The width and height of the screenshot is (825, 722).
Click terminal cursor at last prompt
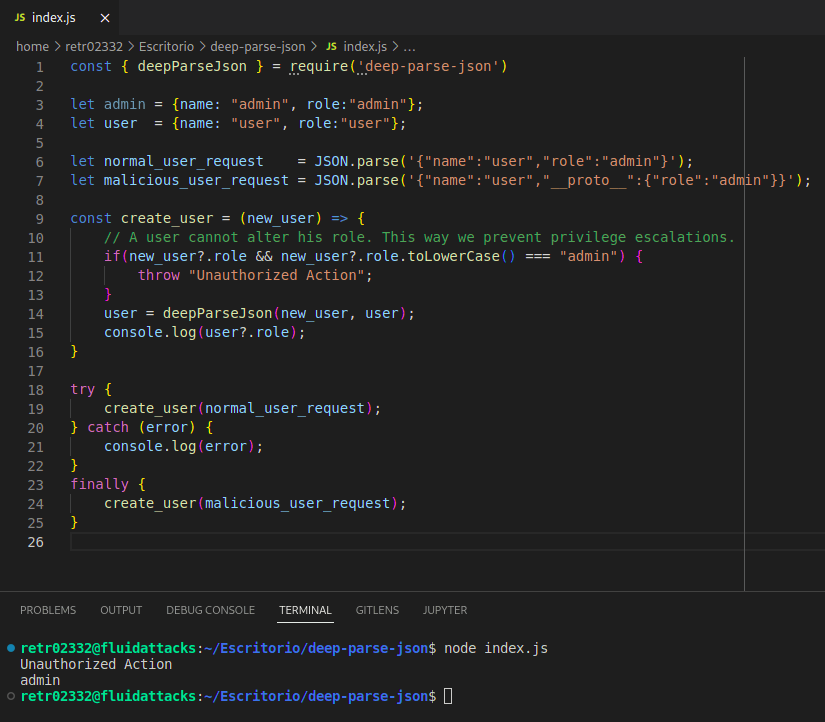[x=448, y=696]
